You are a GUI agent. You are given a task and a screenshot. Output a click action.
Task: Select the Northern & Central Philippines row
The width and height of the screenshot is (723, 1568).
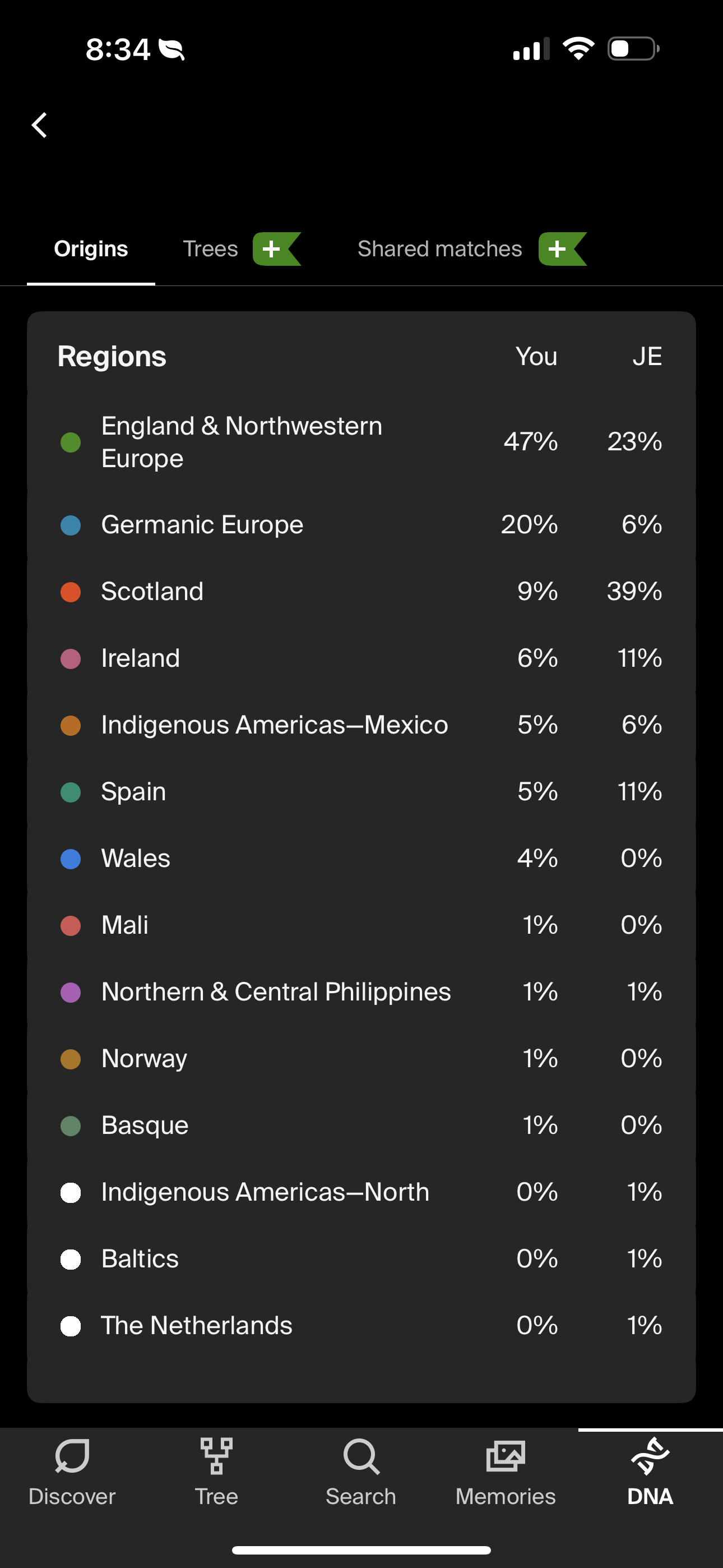point(361,992)
